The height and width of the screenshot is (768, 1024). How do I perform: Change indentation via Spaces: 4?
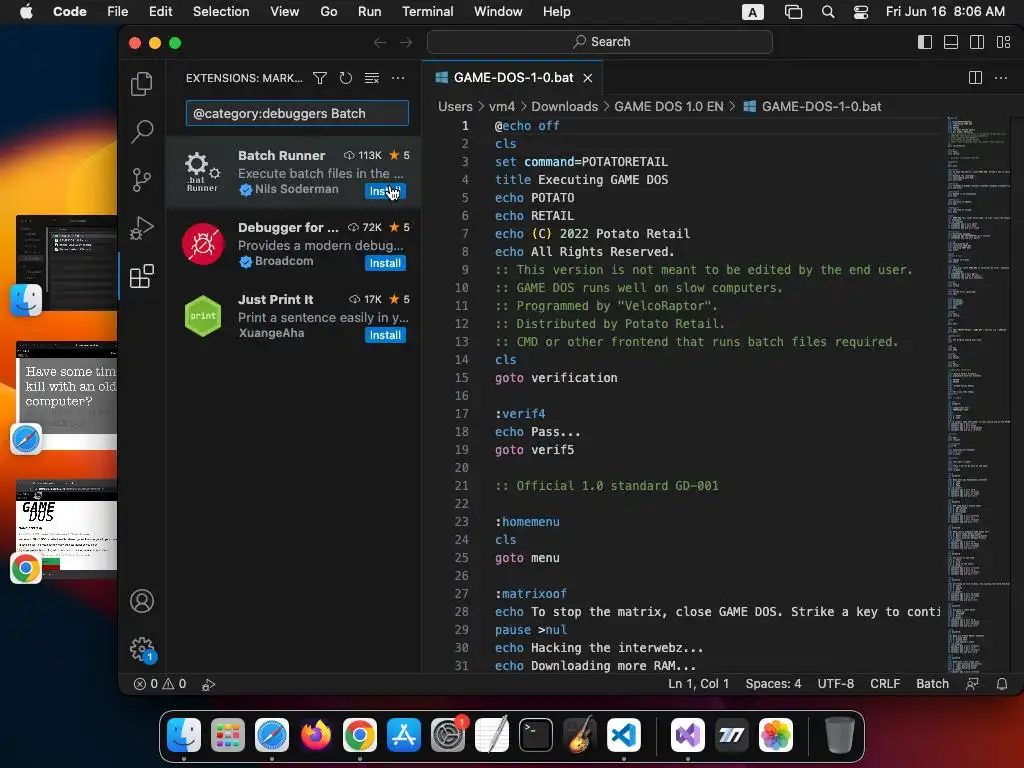(773, 684)
